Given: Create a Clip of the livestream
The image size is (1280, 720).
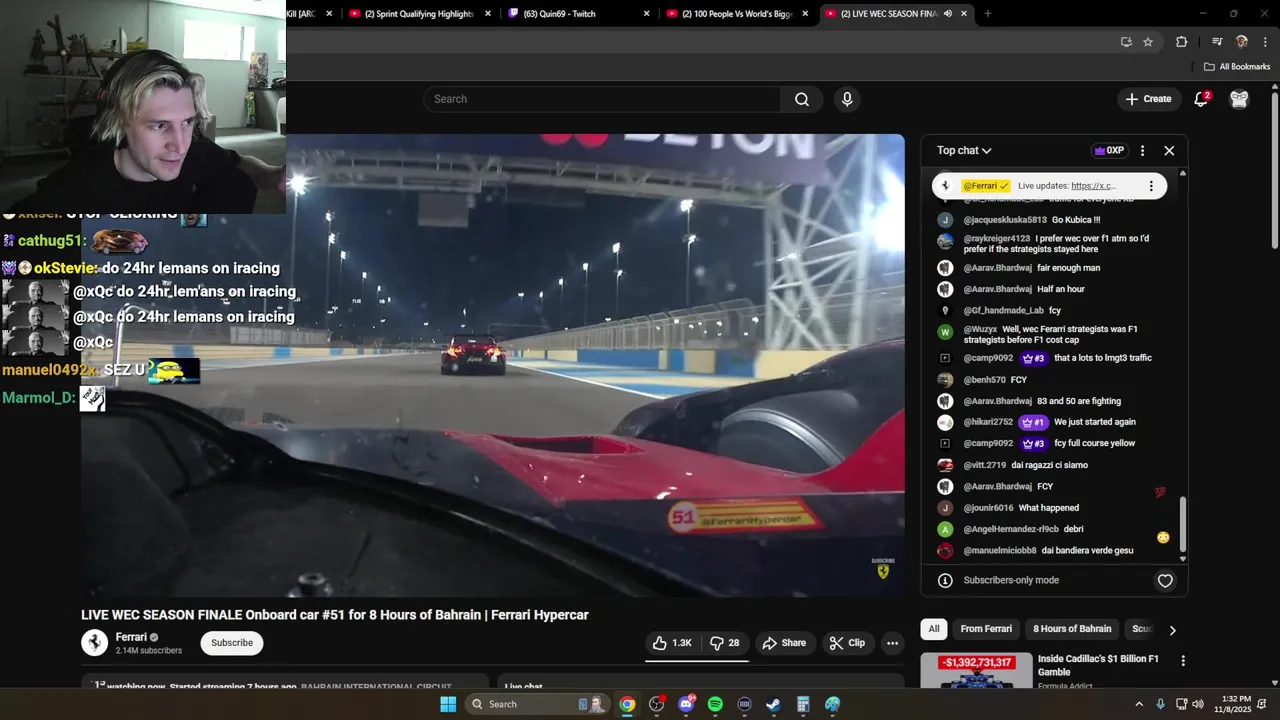Looking at the screenshot, I should pyautogui.click(x=847, y=643).
